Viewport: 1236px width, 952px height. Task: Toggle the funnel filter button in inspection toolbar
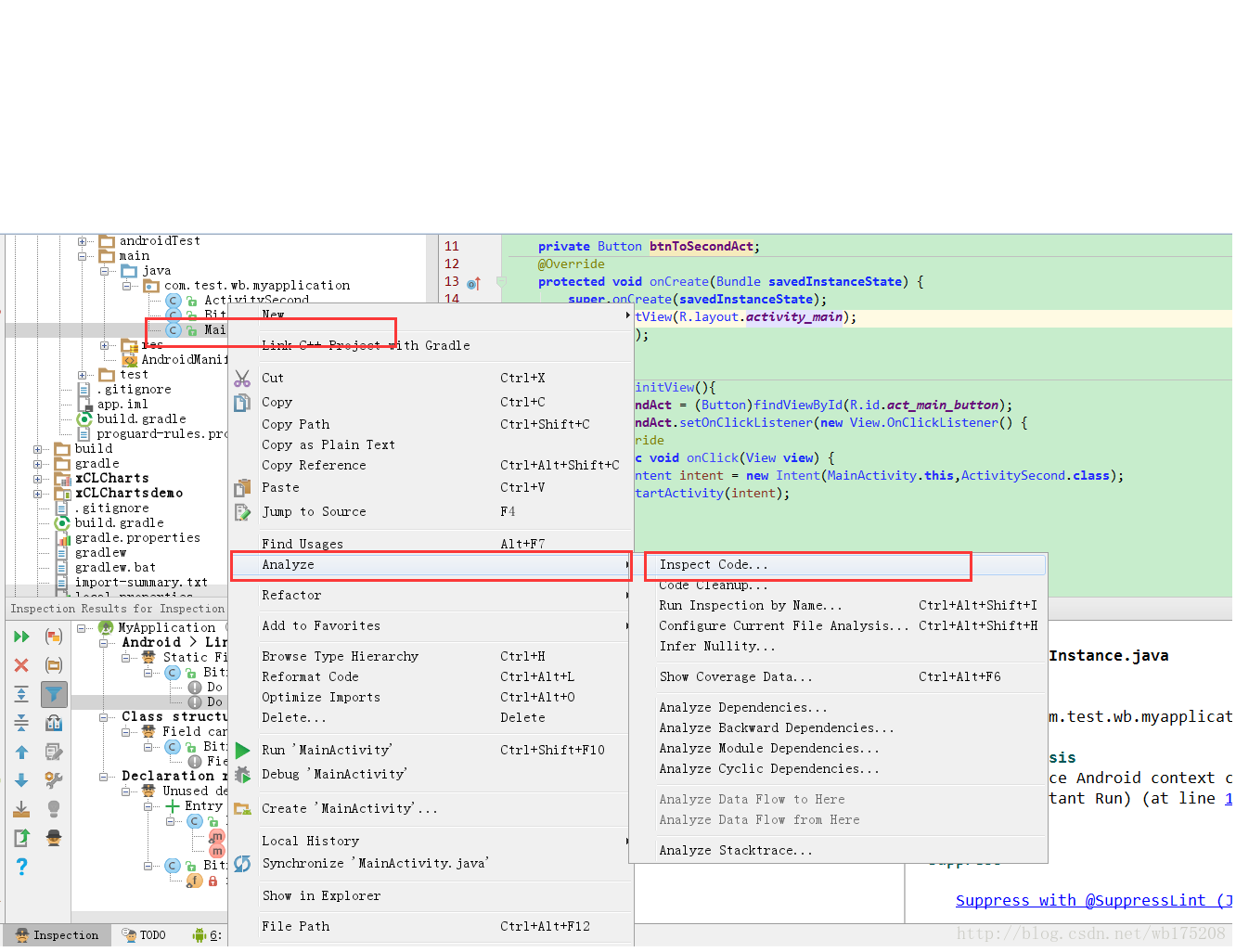54,694
